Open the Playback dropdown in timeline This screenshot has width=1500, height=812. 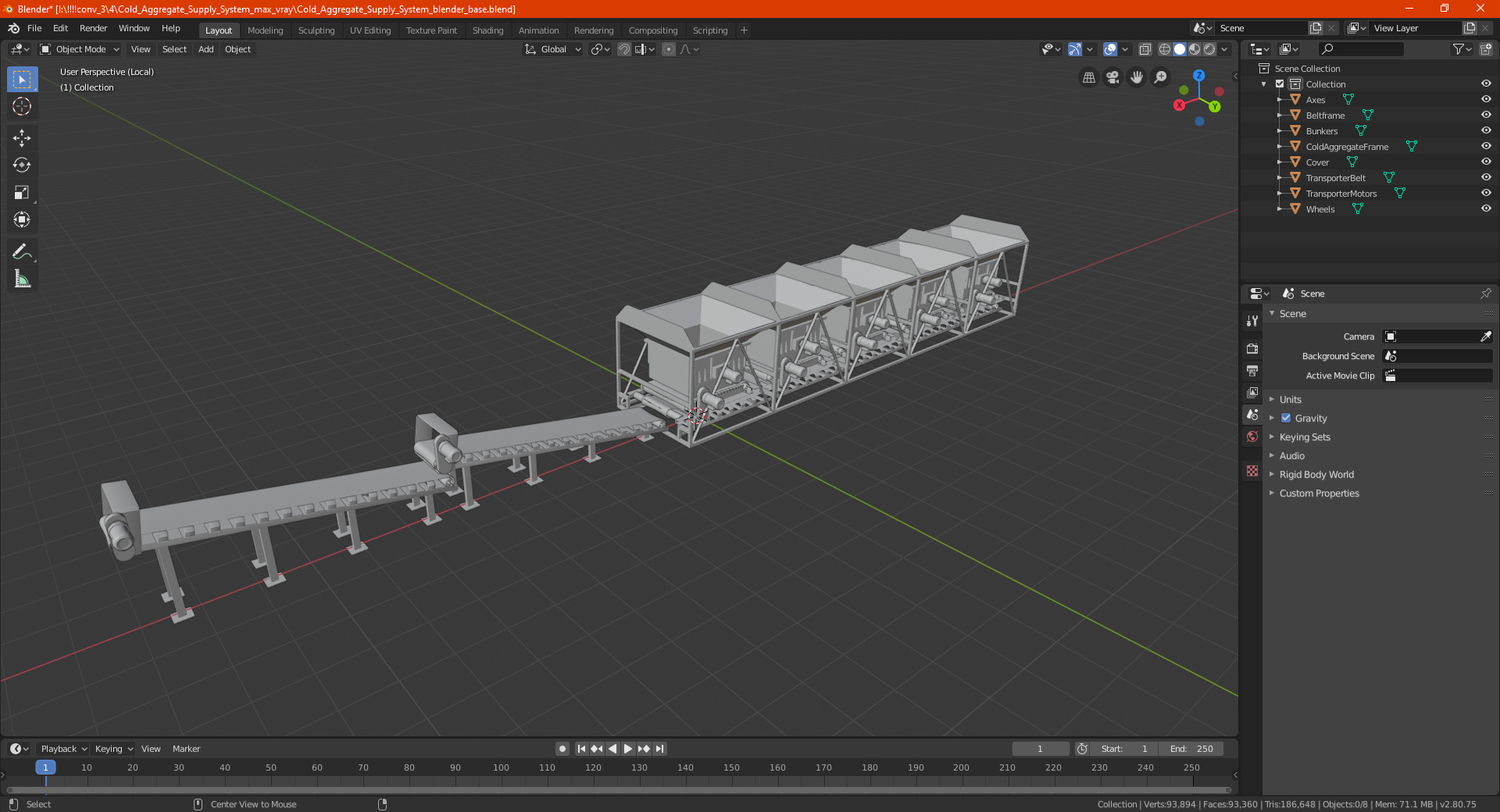click(63, 749)
